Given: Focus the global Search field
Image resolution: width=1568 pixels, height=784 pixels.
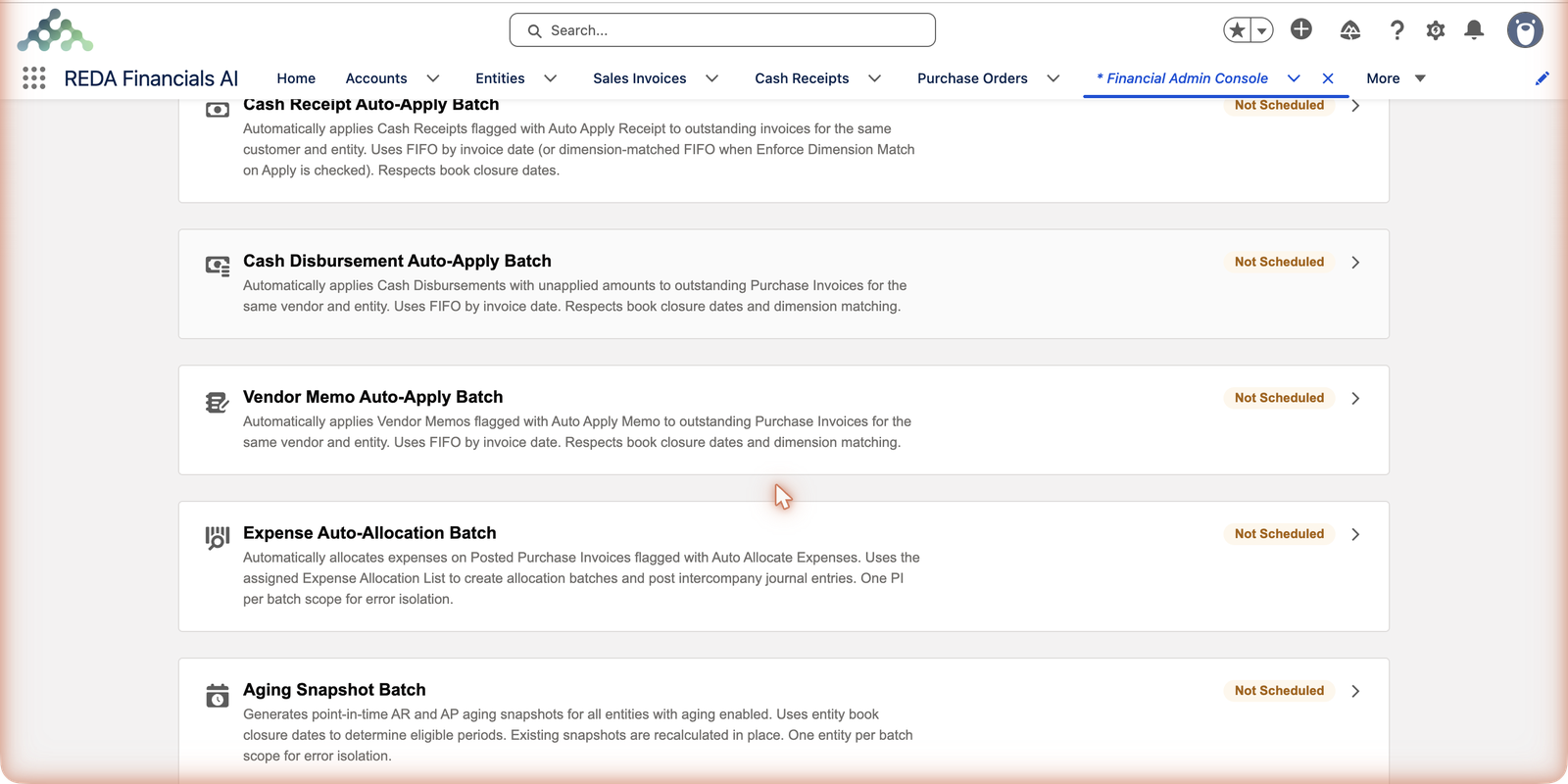Looking at the screenshot, I should pos(722,30).
